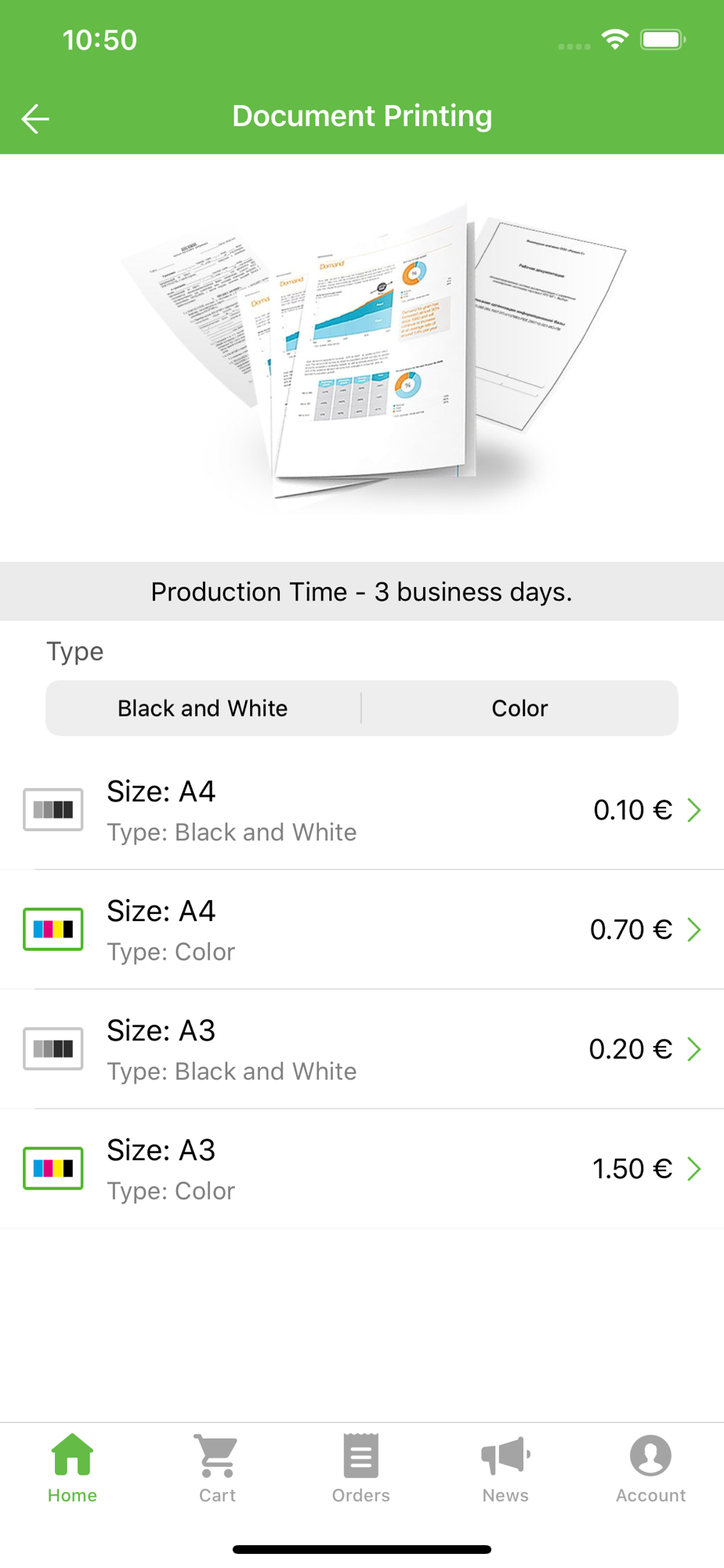This screenshot has width=724, height=1568.
Task: Tap the CMYK color icon for A4 Color
Action: 53,929
